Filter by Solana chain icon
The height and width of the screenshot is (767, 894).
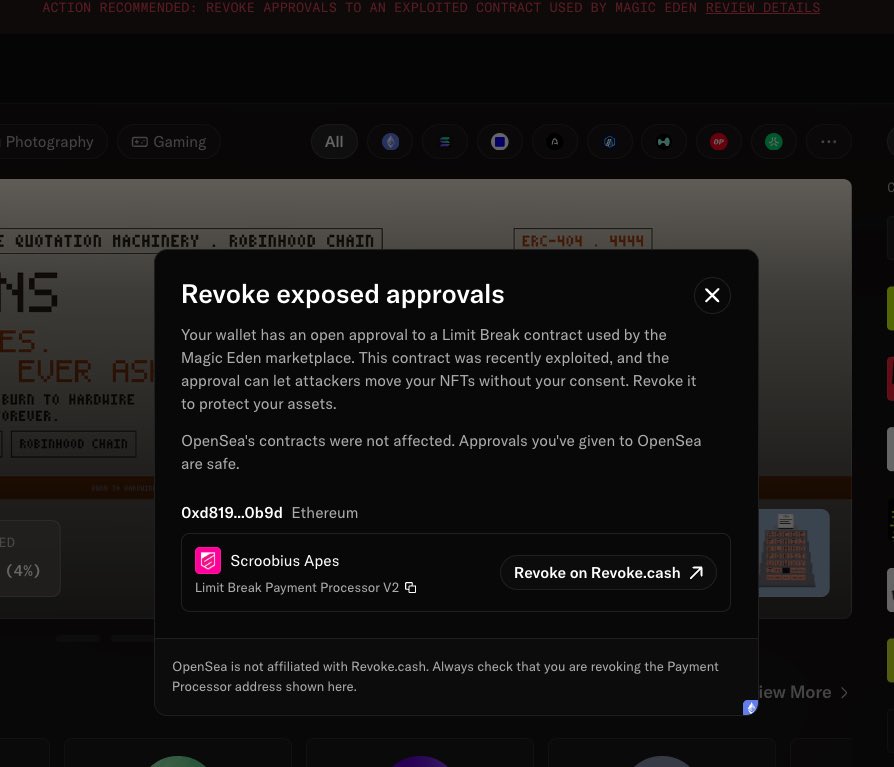pos(445,141)
